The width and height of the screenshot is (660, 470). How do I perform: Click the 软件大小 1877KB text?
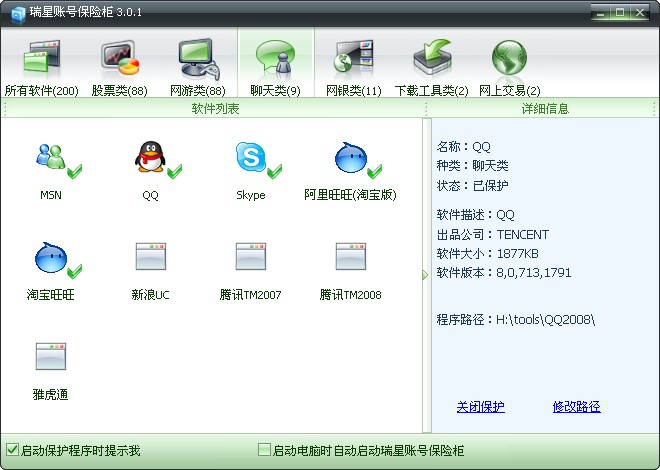tap(487, 254)
